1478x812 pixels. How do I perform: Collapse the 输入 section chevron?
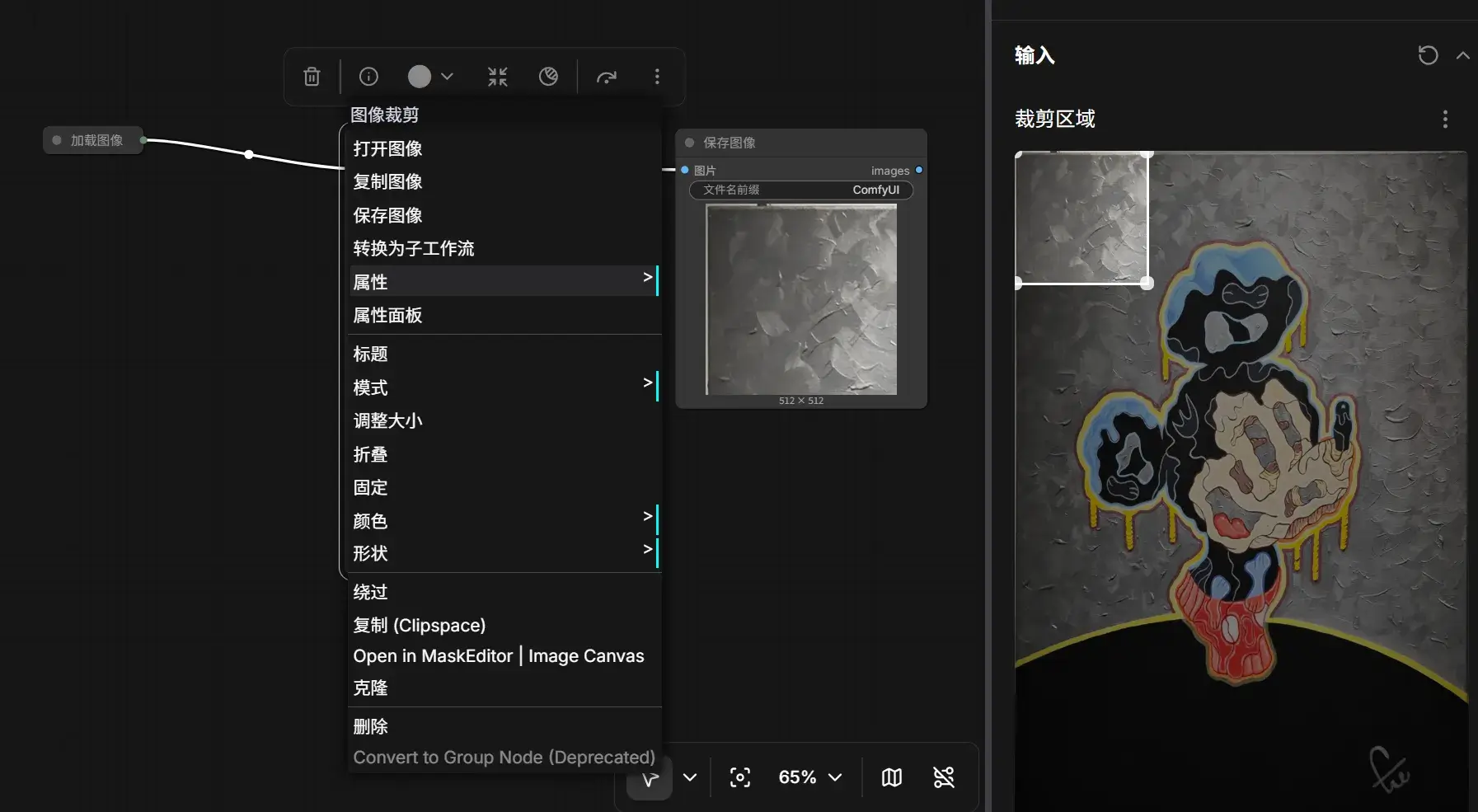click(1463, 55)
